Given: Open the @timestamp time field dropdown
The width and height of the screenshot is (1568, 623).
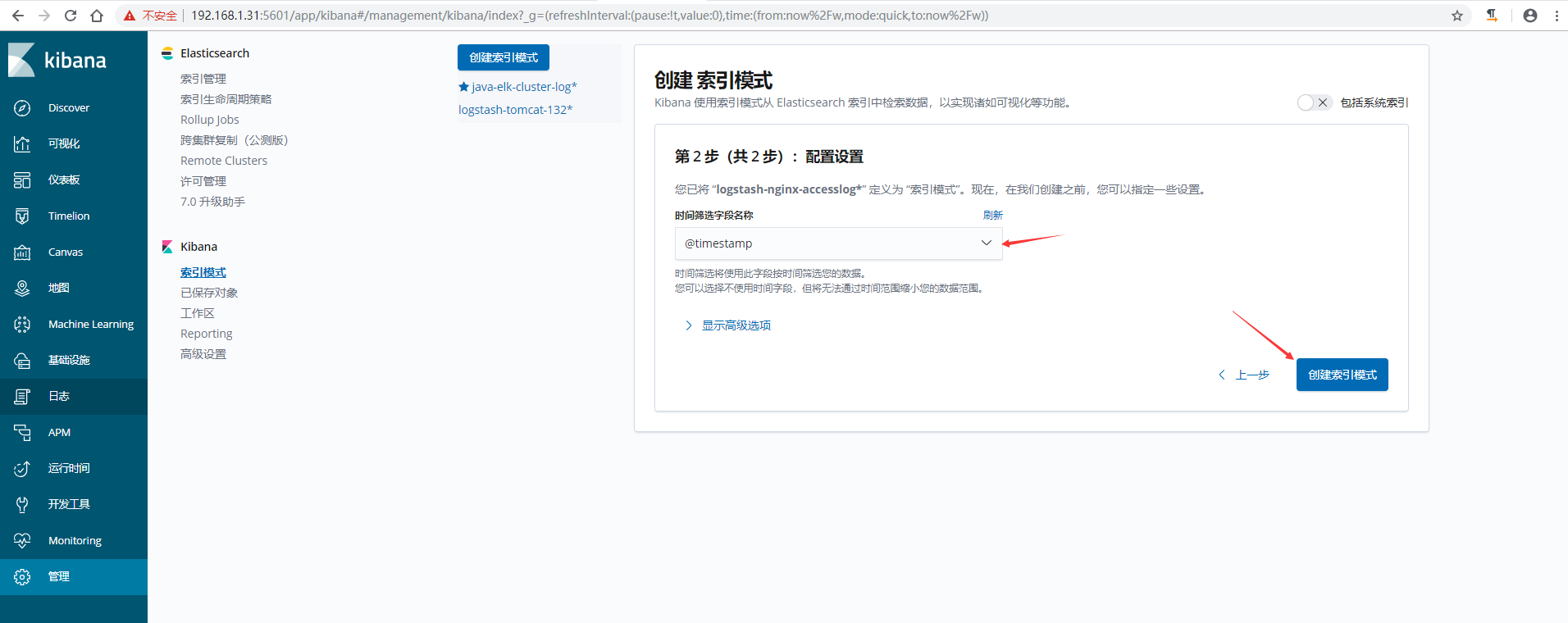Looking at the screenshot, I should click(x=838, y=243).
